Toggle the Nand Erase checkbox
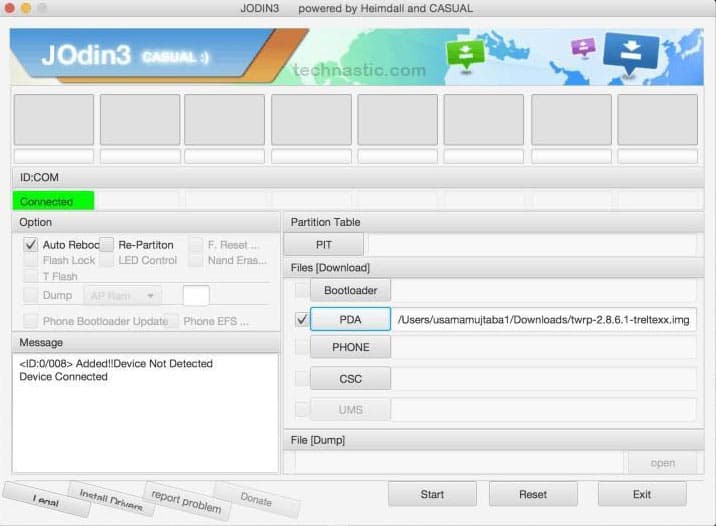Image resolution: width=716 pixels, height=526 pixels. click(196, 260)
